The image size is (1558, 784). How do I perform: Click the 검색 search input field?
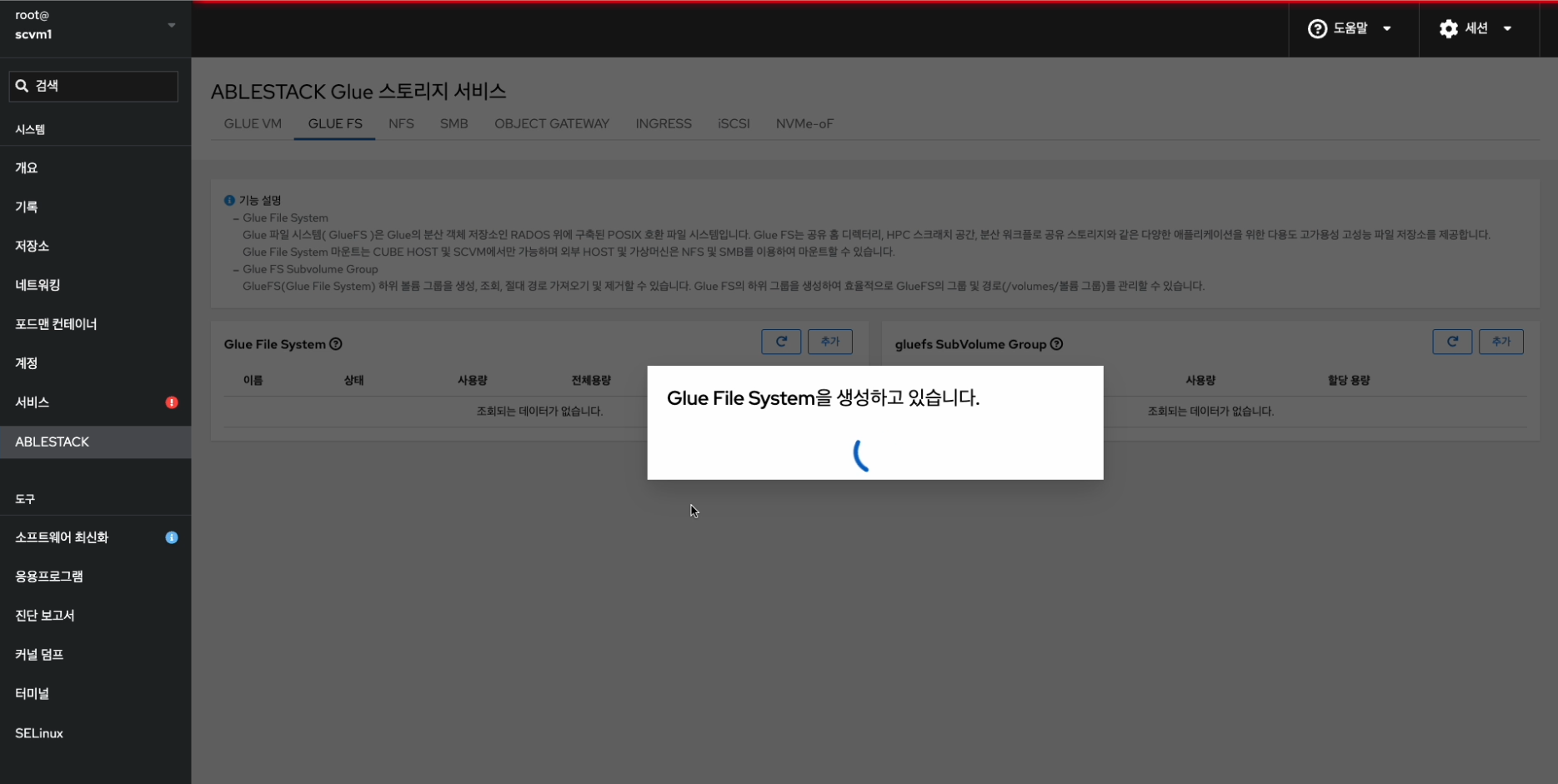tap(93, 86)
